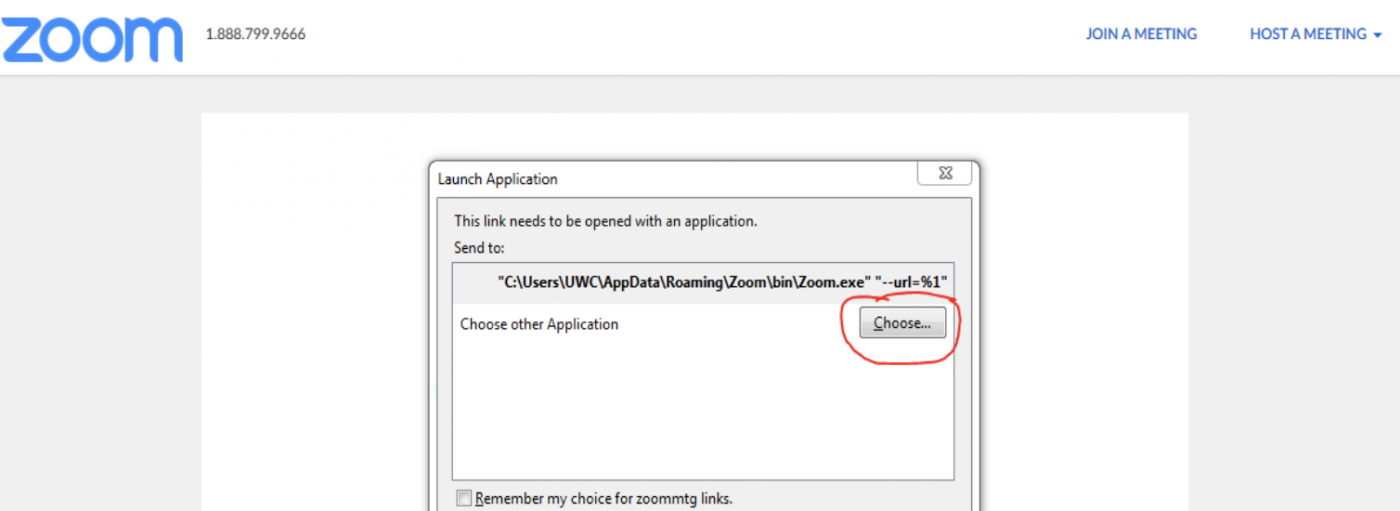
Task: Click the blank header area between phone and links
Action: [x=690, y=36]
